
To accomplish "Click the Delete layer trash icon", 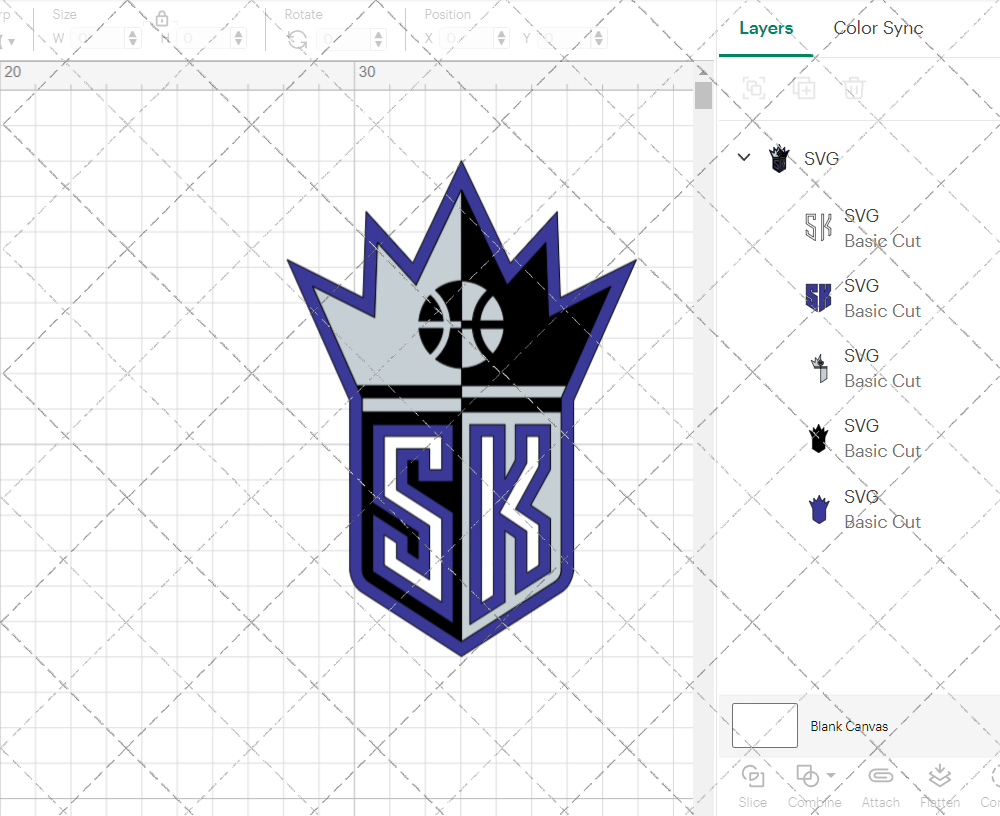I will click(854, 88).
